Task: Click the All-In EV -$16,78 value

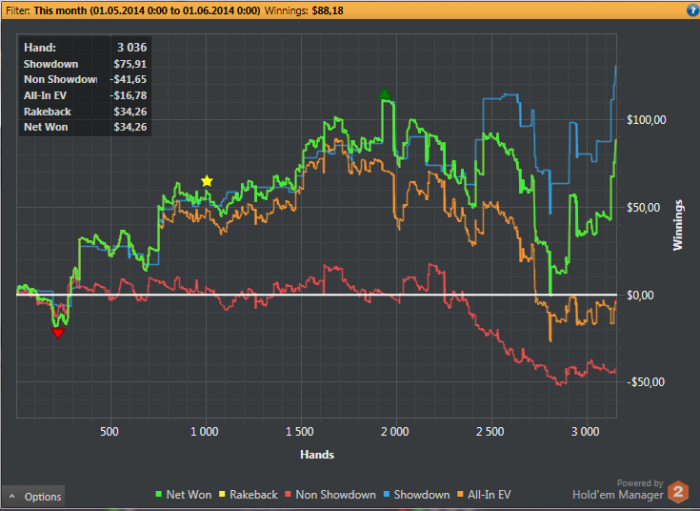Action: pos(128,96)
